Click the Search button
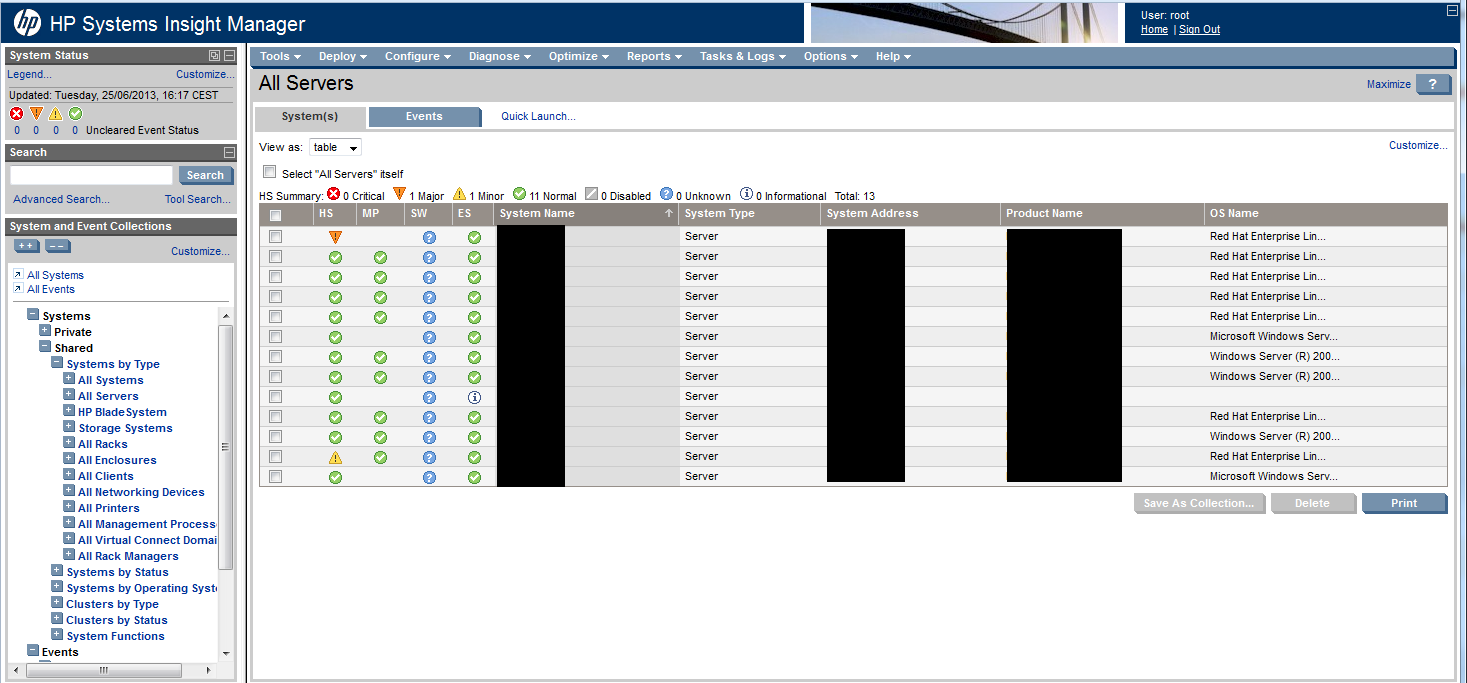The image size is (1467, 683). (x=205, y=175)
